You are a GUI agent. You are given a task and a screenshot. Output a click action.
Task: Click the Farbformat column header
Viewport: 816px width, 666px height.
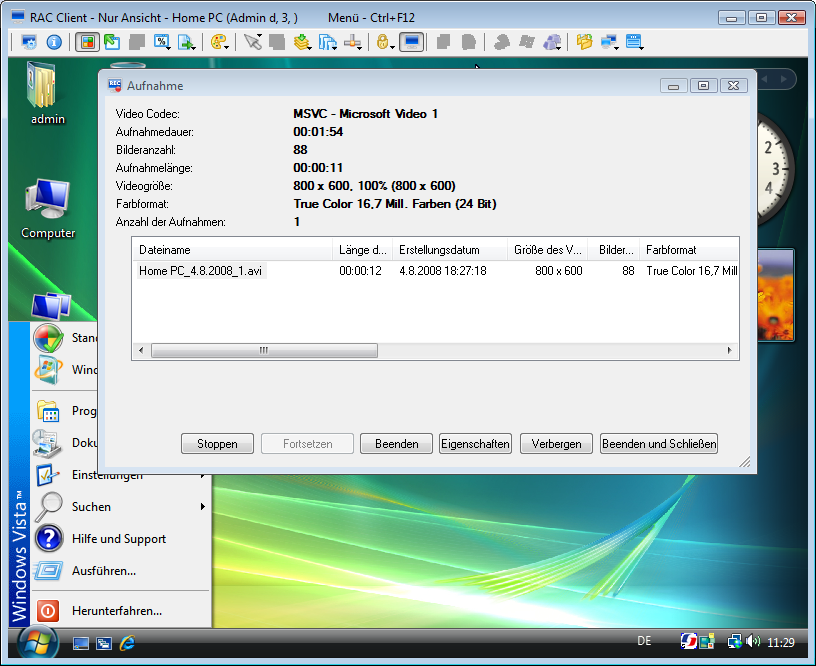(689, 250)
